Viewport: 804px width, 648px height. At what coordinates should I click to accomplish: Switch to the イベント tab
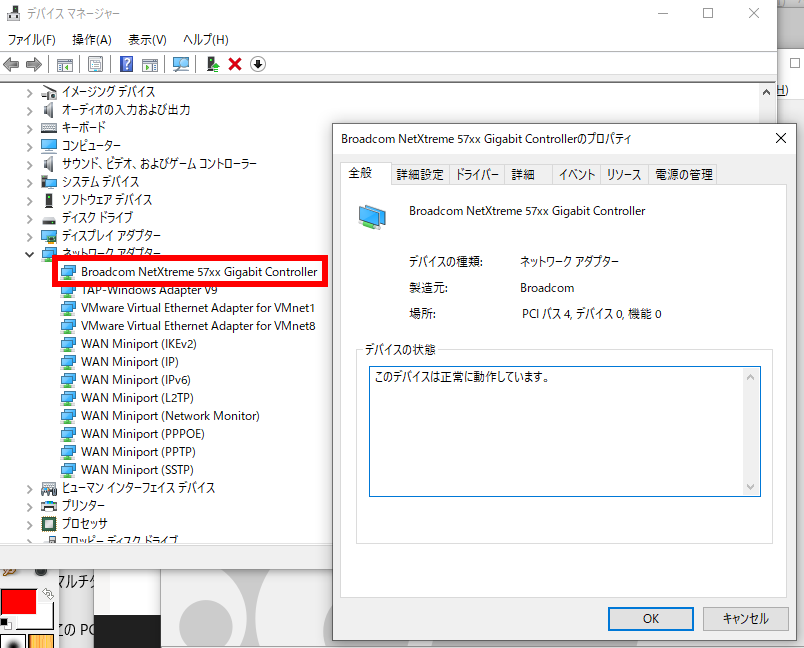coord(576,175)
